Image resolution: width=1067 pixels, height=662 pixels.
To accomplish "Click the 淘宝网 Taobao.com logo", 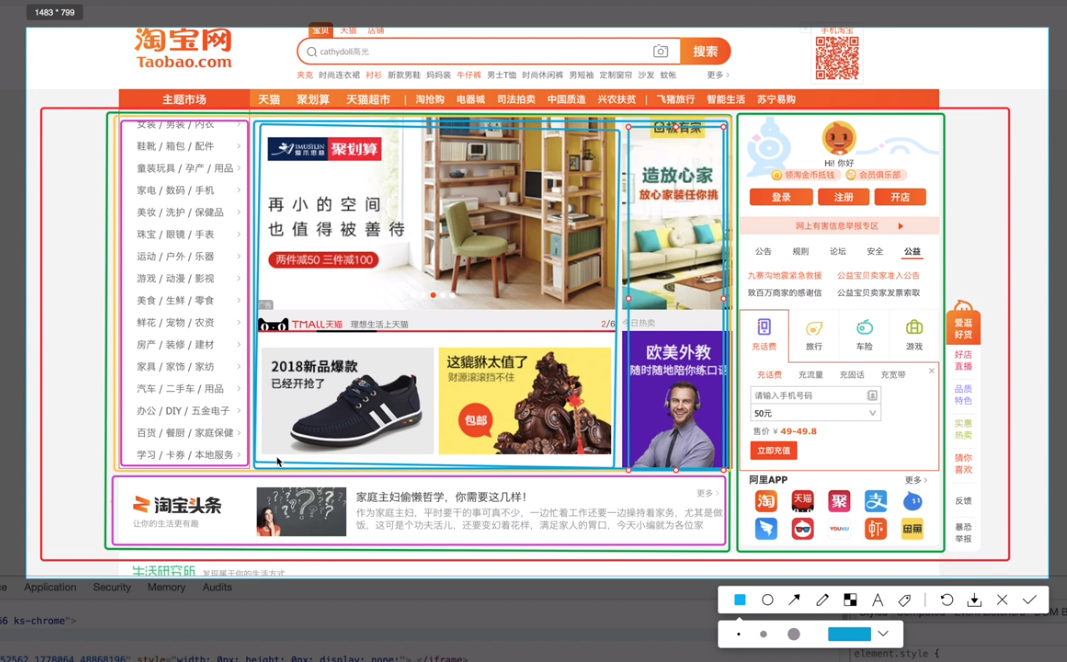I will tap(183, 48).
